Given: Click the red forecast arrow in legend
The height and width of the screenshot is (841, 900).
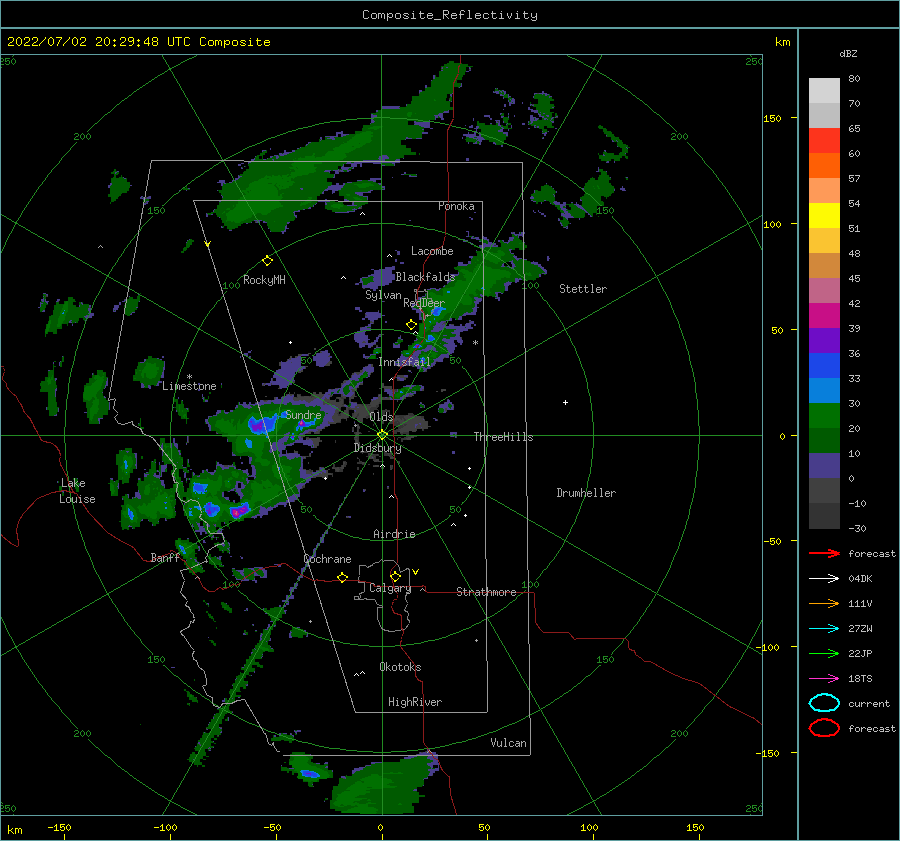Looking at the screenshot, I should pos(824,553).
